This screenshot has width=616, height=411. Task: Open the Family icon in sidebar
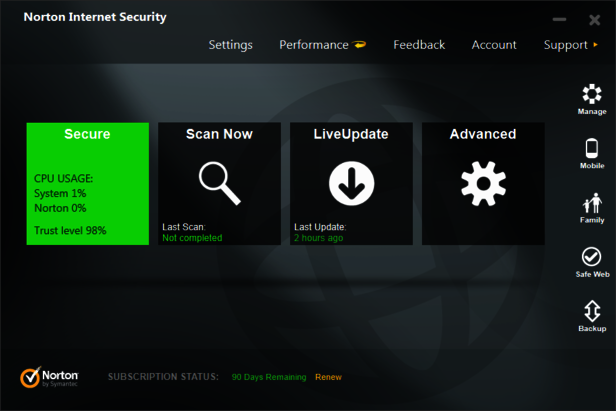592,204
